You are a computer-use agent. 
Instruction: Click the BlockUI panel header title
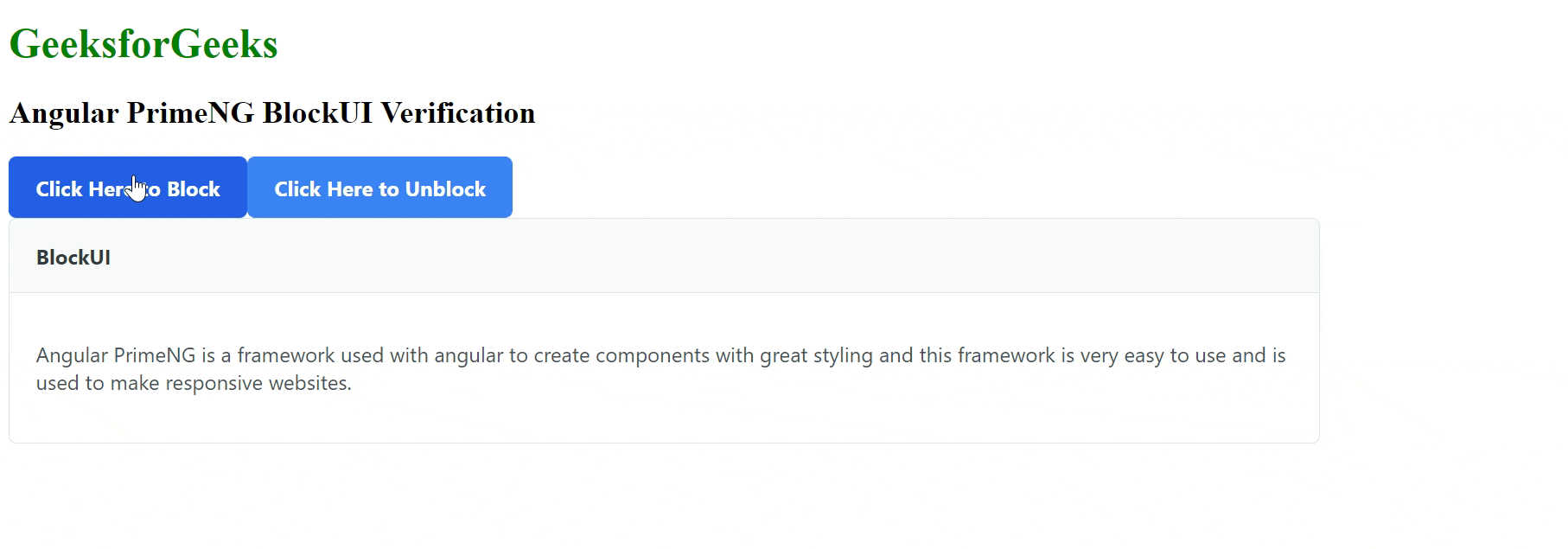tap(73, 258)
